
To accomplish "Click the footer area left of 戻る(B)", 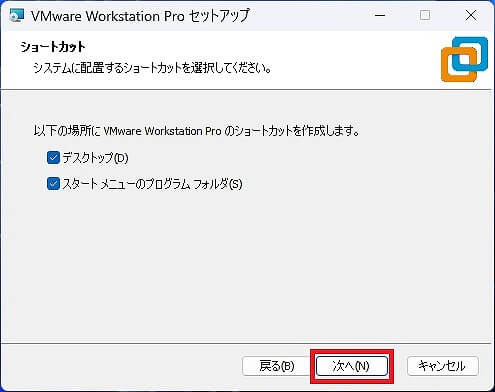I will [x=120, y=366].
